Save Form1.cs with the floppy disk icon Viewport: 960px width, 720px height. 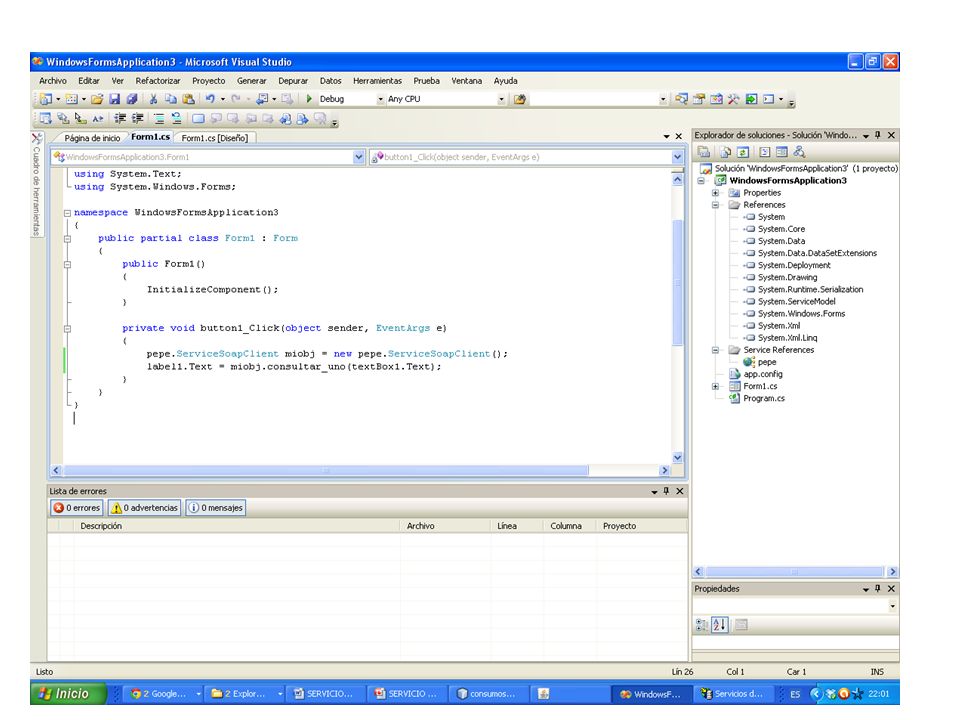[114, 99]
